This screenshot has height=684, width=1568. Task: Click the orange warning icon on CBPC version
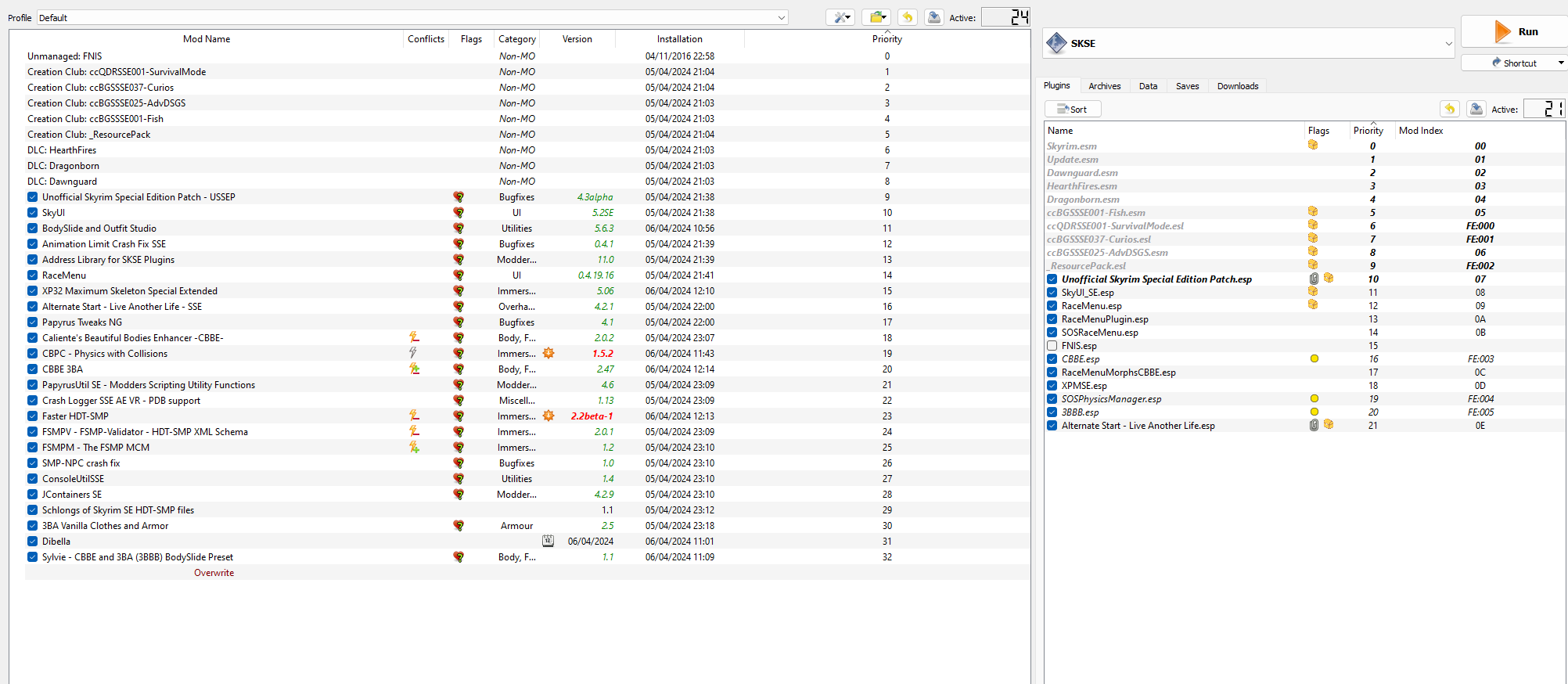point(548,353)
